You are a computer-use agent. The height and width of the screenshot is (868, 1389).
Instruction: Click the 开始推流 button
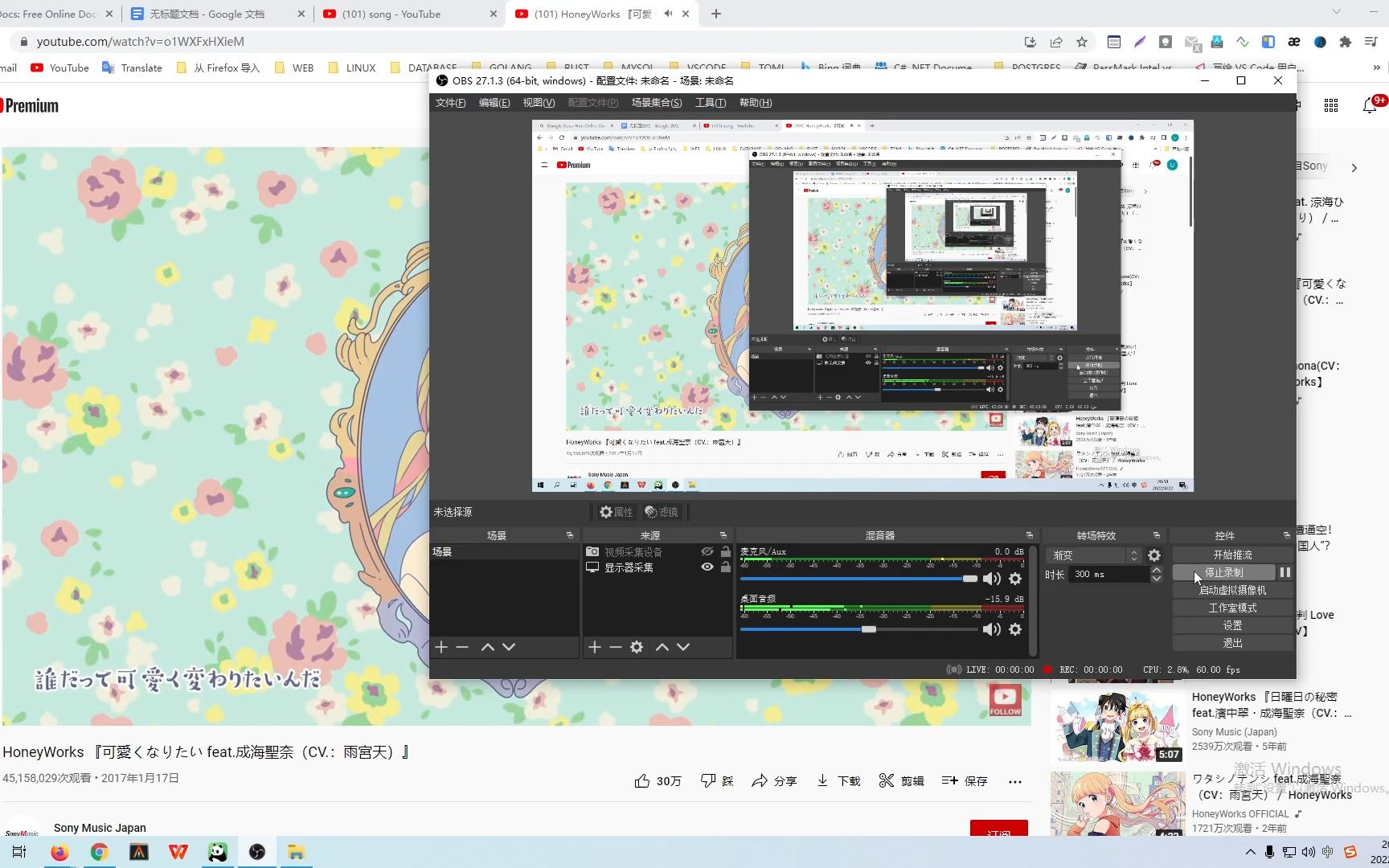tap(1232, 555)
